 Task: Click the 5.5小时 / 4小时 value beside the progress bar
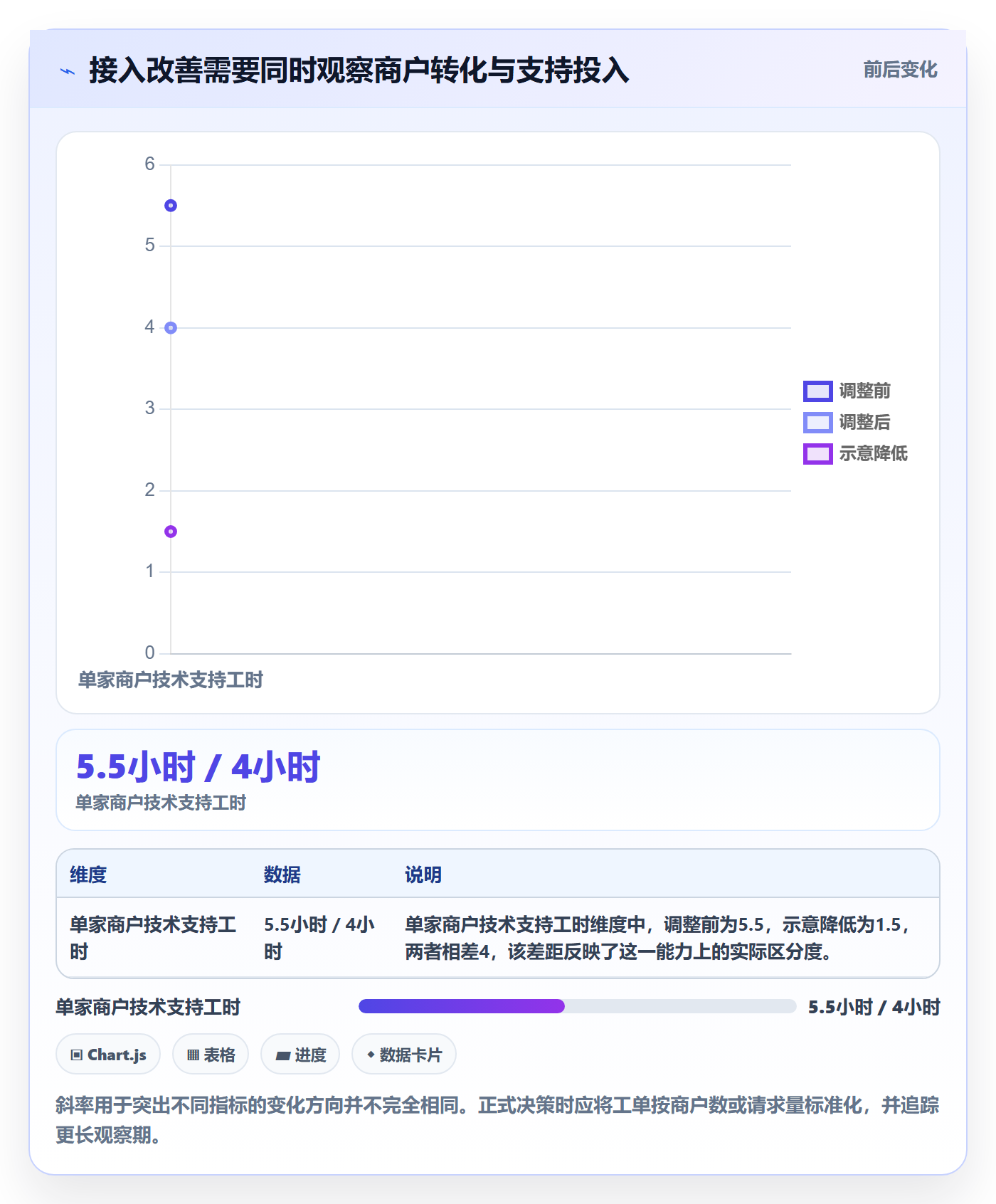[x=874, y=1008]
